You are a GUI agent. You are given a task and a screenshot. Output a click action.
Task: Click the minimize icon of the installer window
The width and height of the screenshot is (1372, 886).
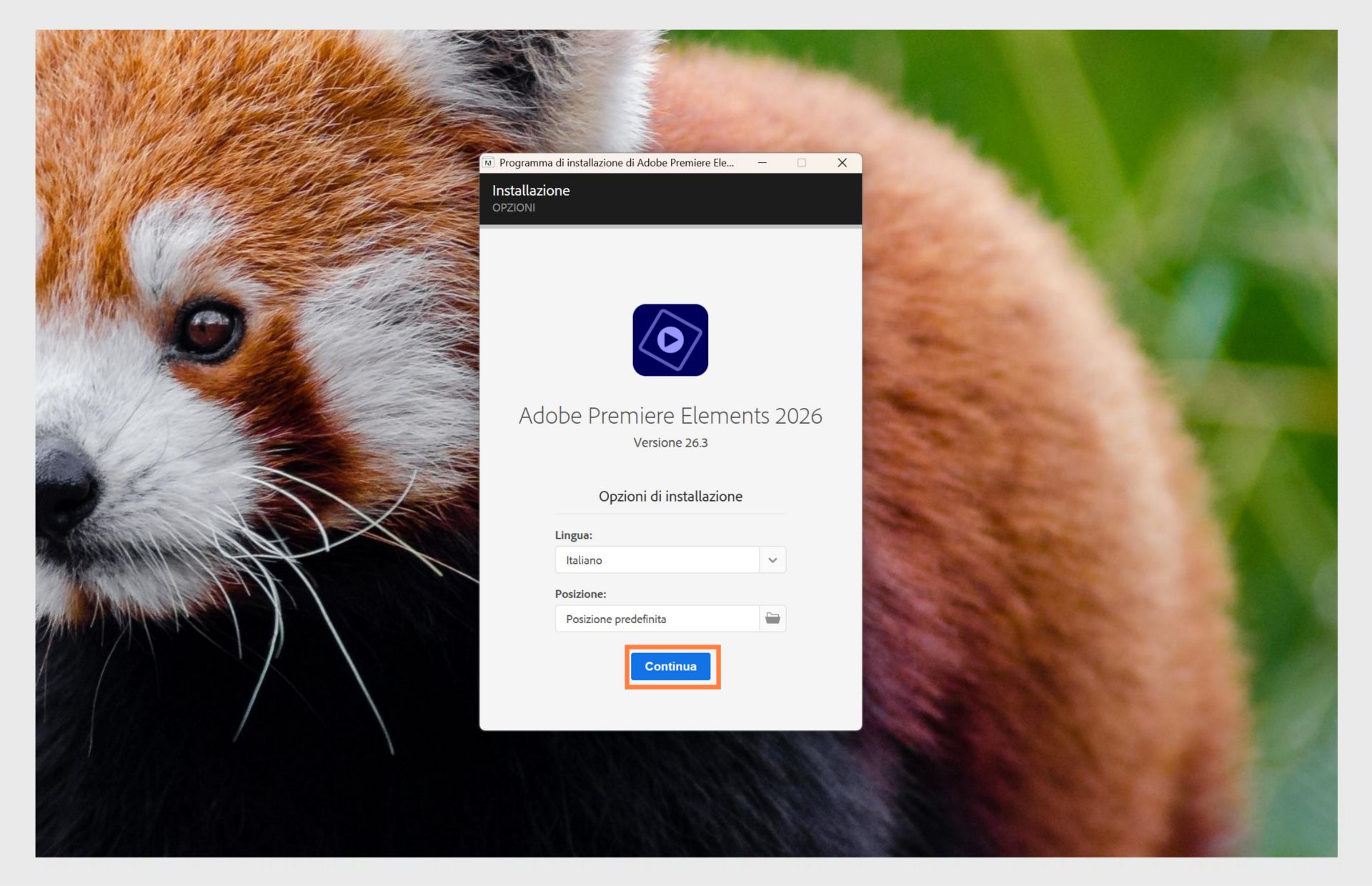click(x=762, y=163)
